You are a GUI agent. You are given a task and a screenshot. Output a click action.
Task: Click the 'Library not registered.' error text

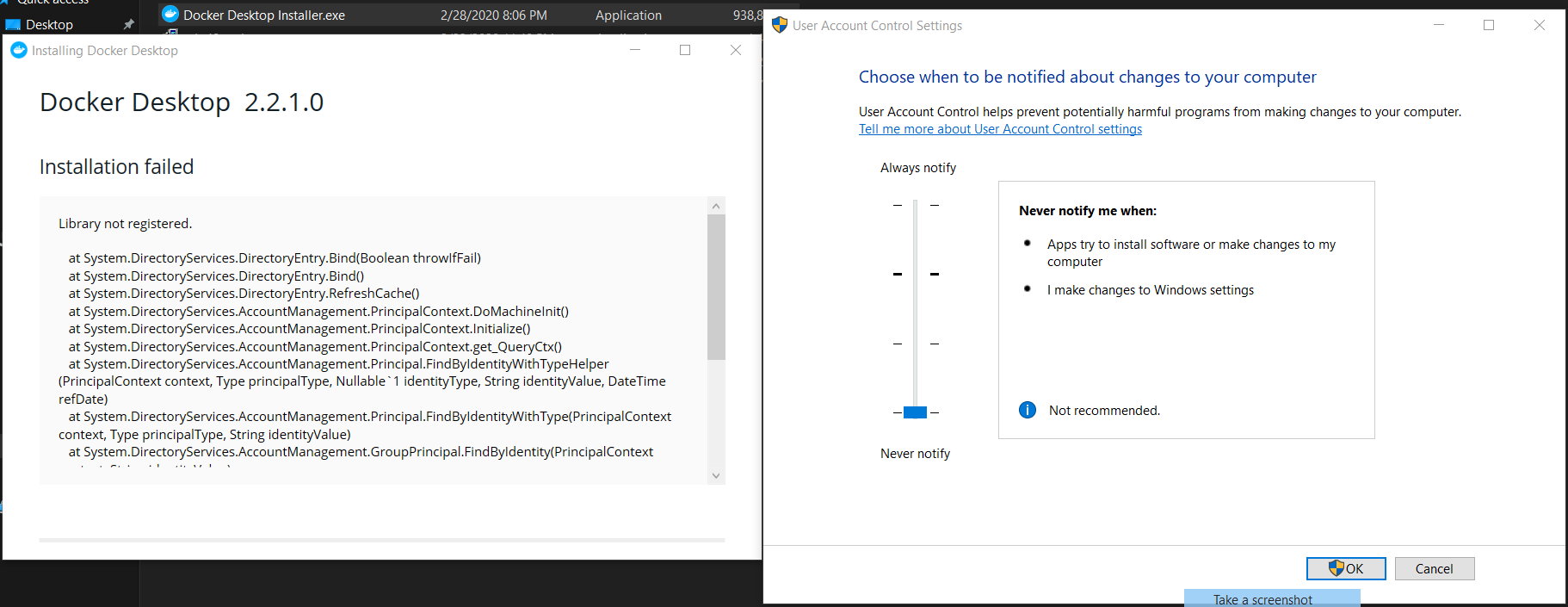pos(125,224)
